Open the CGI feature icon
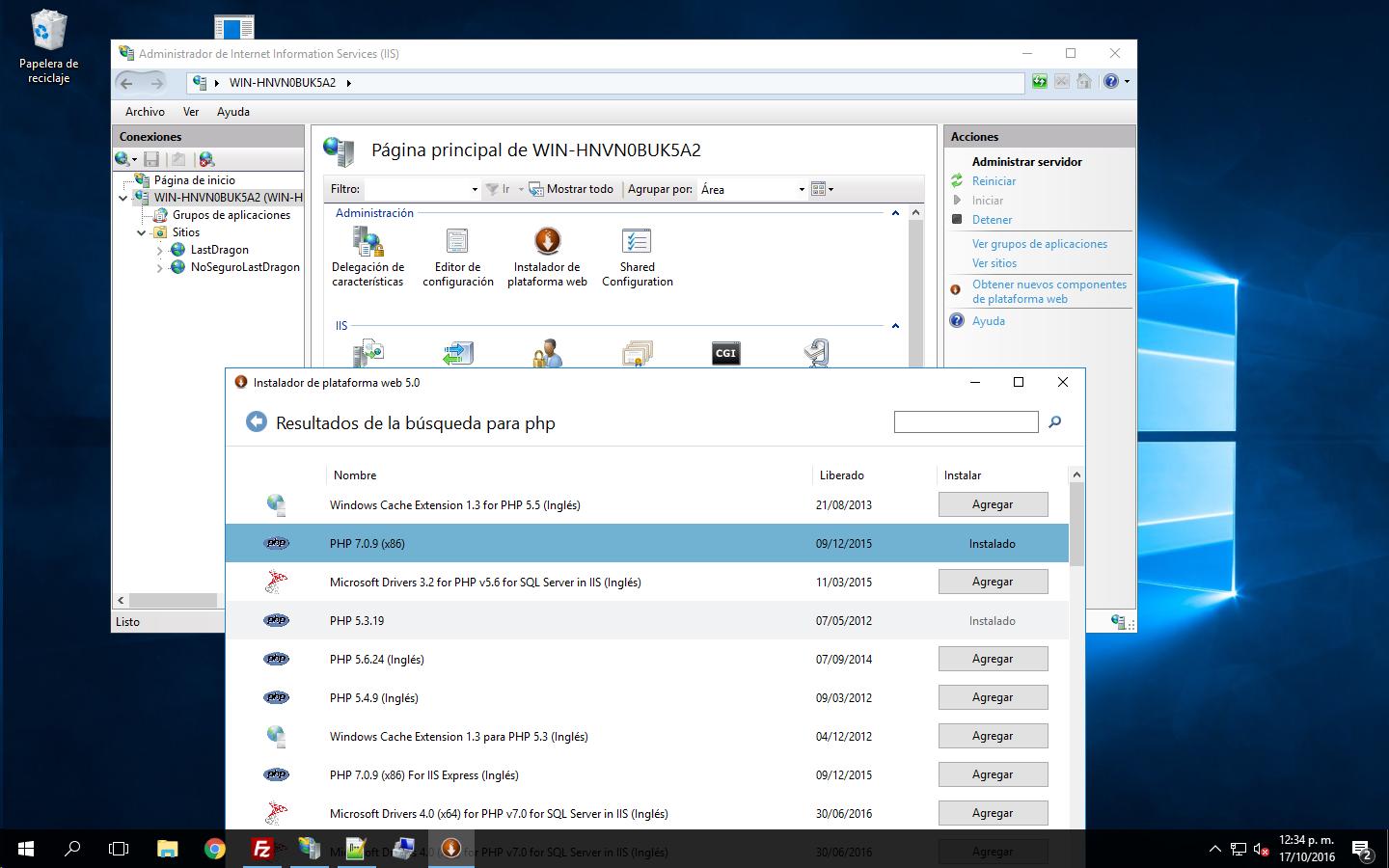 coord(725,353)
